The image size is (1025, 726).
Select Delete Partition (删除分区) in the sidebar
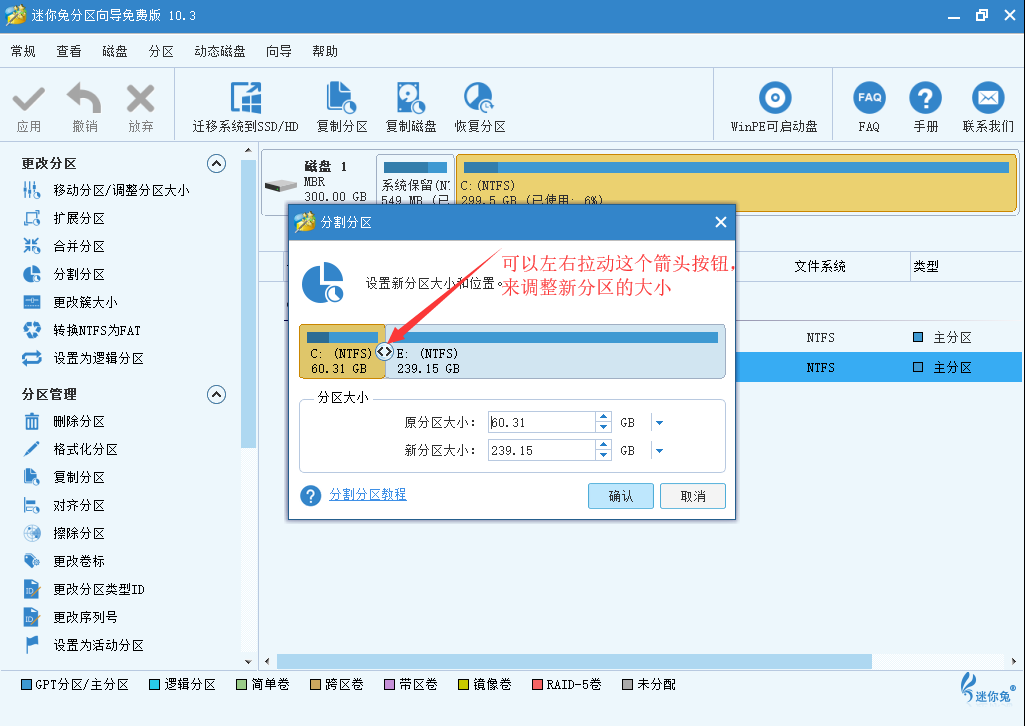tap(78, 421)
